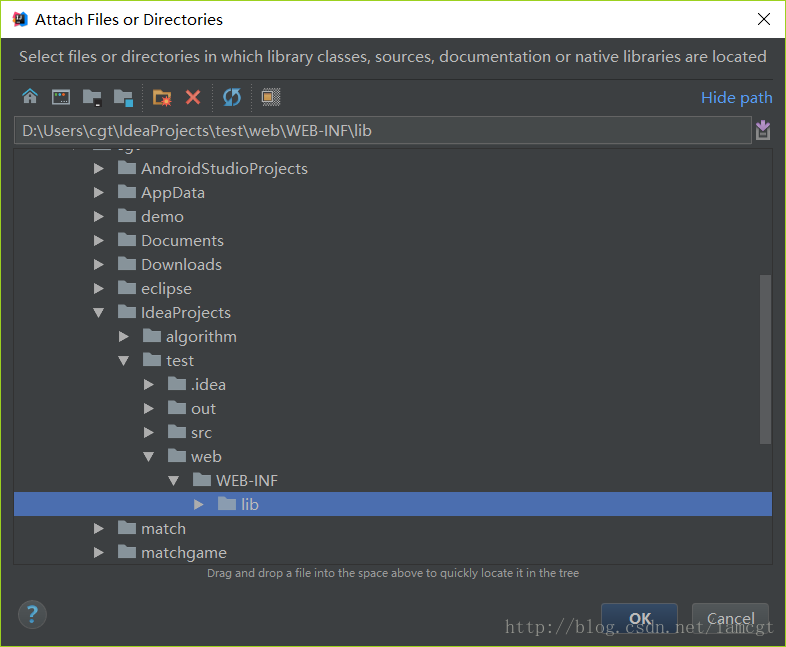Viewport: 786px width, 647px height.
Task: Click the IntelliJ logo in title bar
Action: pos(20,19)
